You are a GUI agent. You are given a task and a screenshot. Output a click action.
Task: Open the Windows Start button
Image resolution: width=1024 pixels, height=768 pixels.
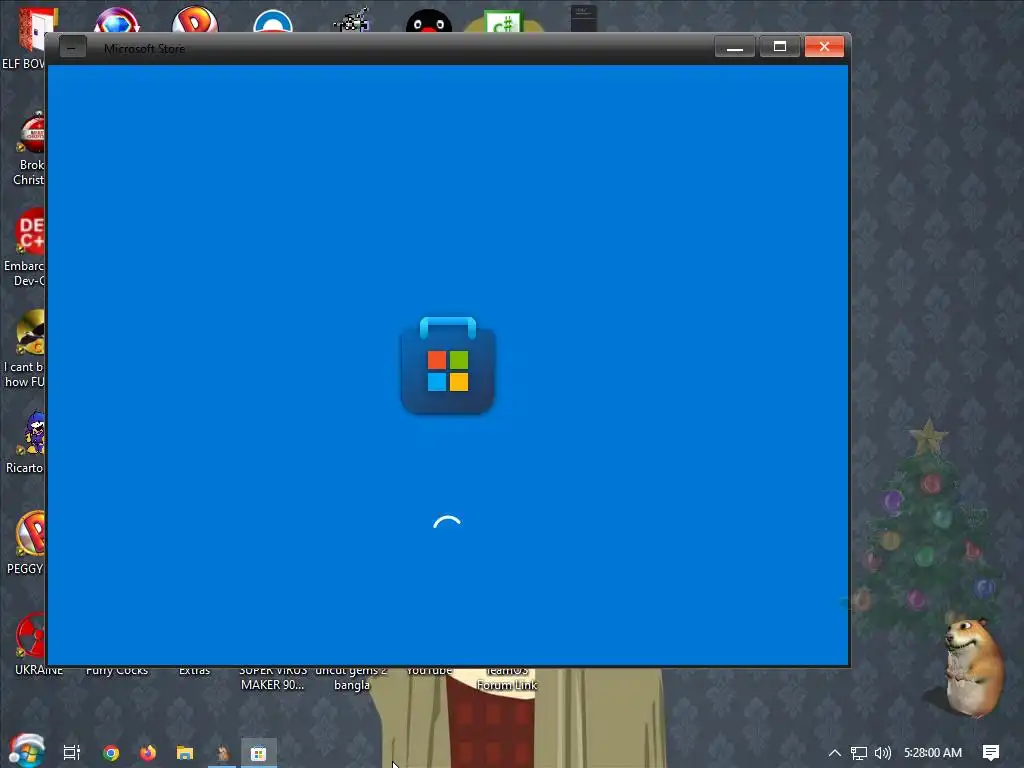[26, 751]
